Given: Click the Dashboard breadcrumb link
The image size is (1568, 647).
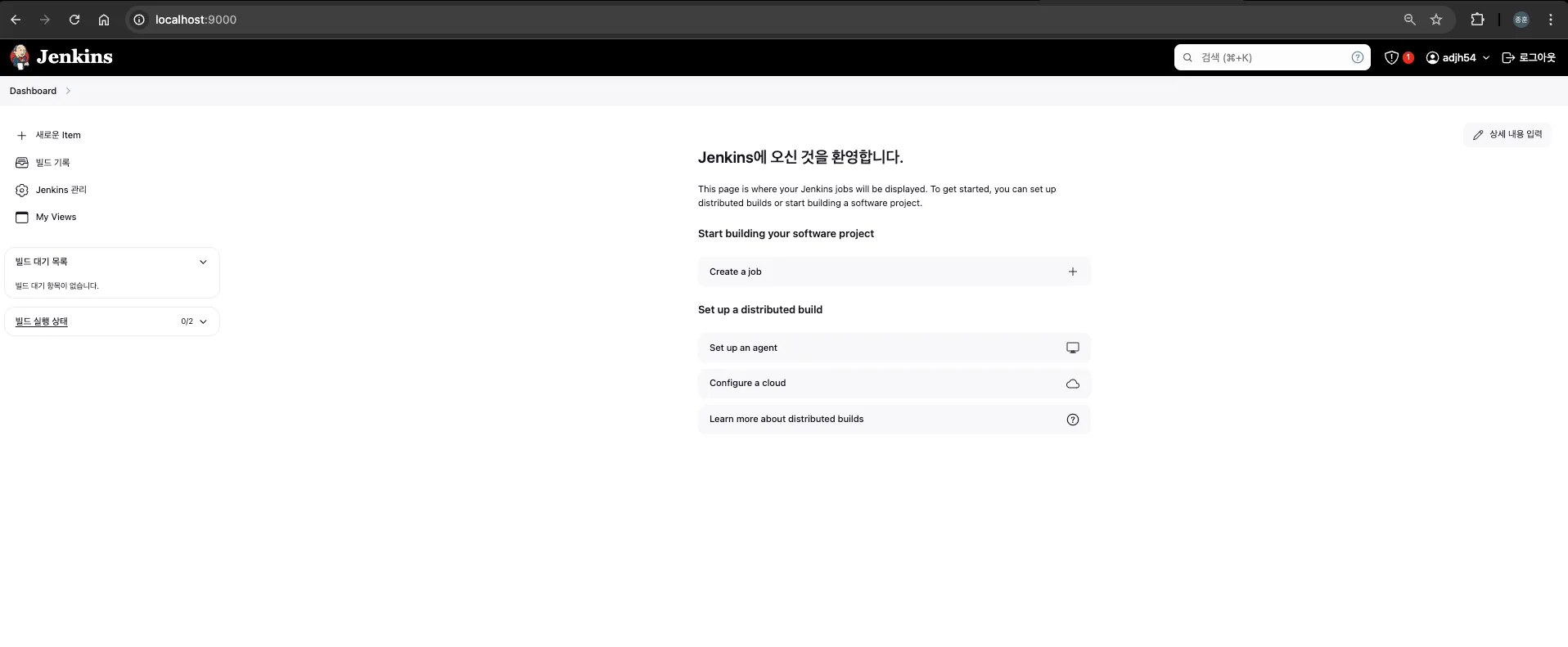Looking at the screenshot, I should pyautogui.click(x=33, y=91).
